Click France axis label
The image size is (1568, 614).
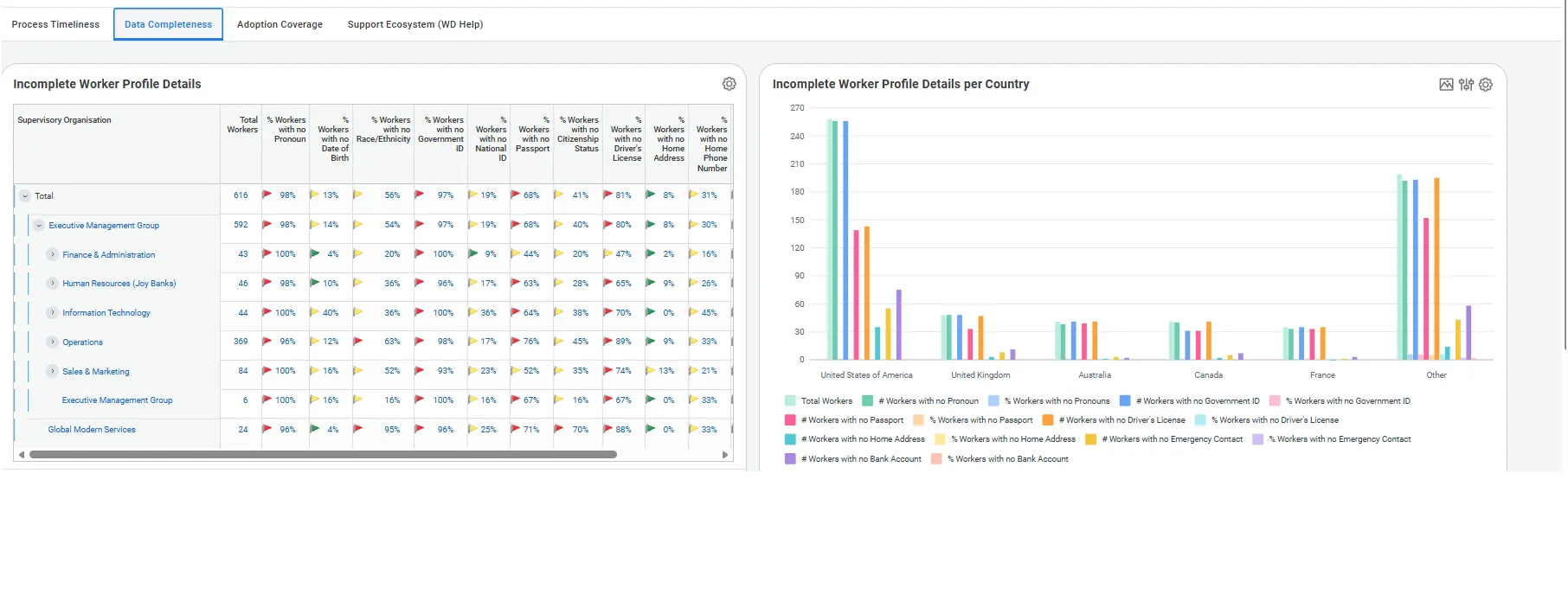click(1322, 375)
